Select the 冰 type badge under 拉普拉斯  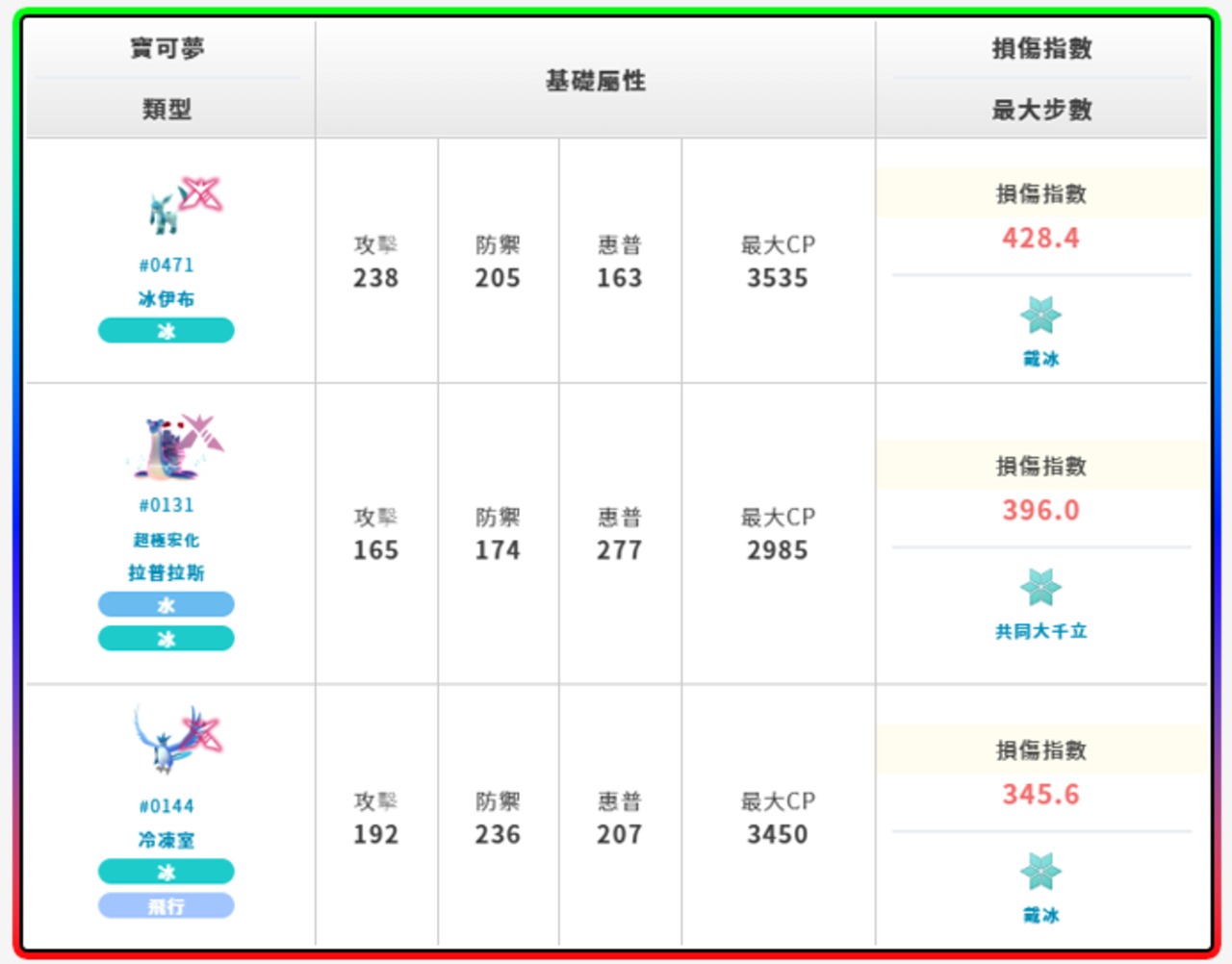click(167, 639)
